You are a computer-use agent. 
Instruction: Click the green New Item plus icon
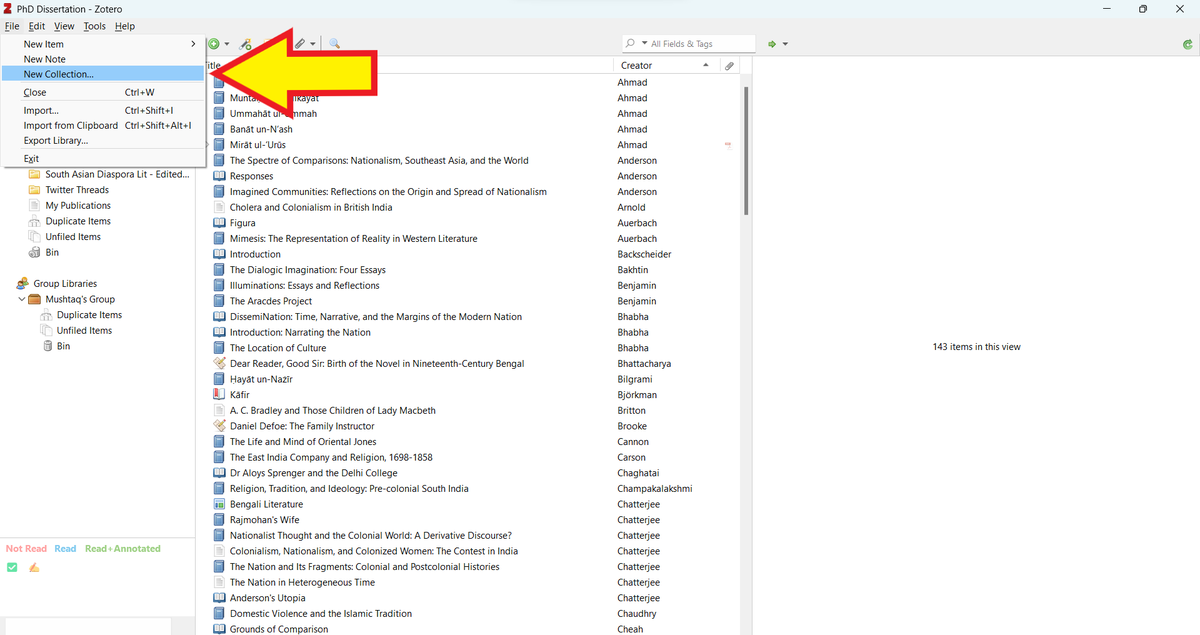tap(214, 44)
